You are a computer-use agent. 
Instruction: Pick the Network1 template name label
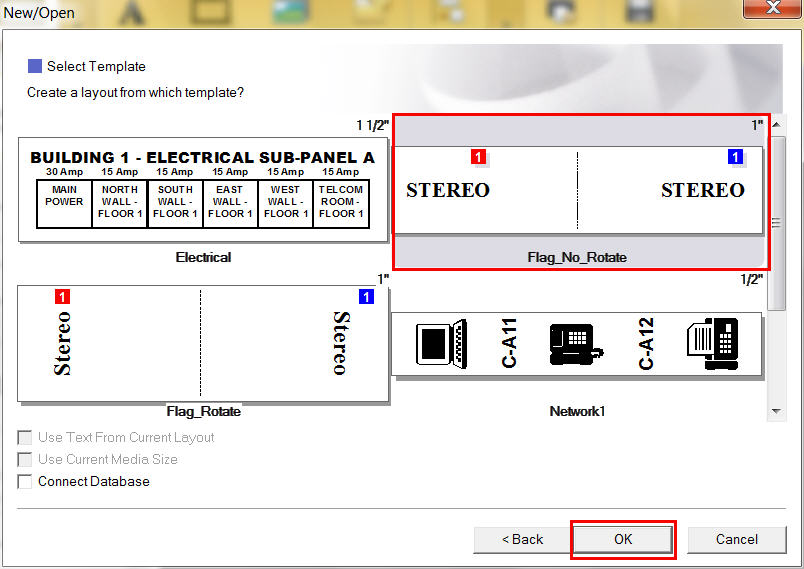pos(577,412)
